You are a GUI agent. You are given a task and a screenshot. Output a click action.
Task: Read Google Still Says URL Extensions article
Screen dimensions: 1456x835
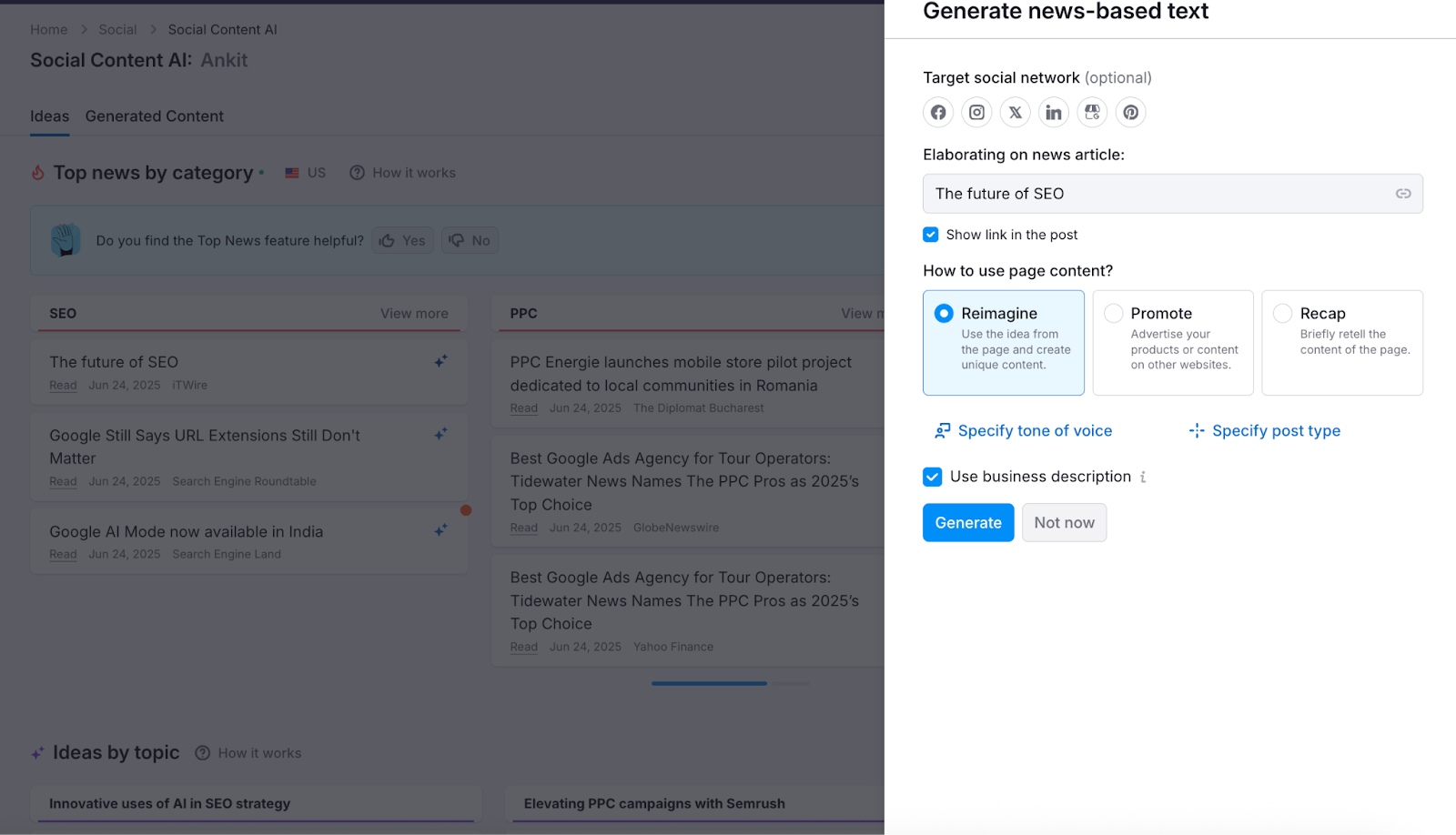click(x=64, y=482)
